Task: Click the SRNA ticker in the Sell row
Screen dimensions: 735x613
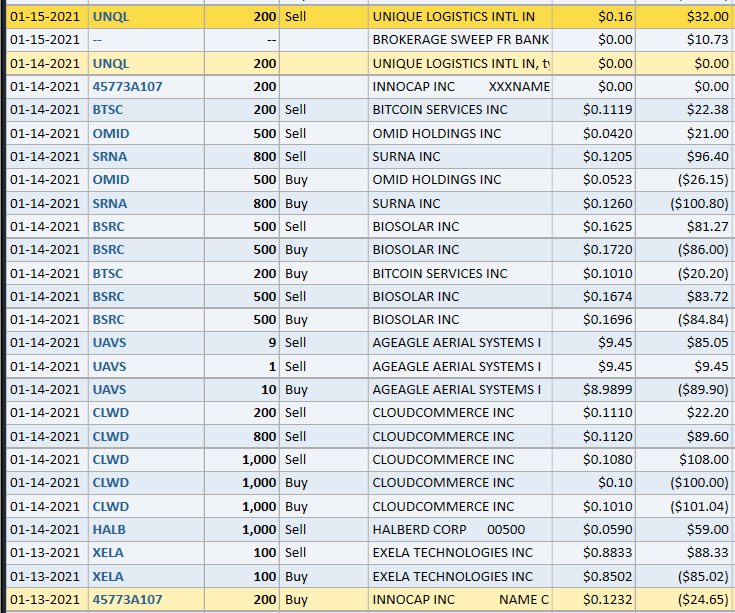Action: pyautogui.click(x=110, y=157)
